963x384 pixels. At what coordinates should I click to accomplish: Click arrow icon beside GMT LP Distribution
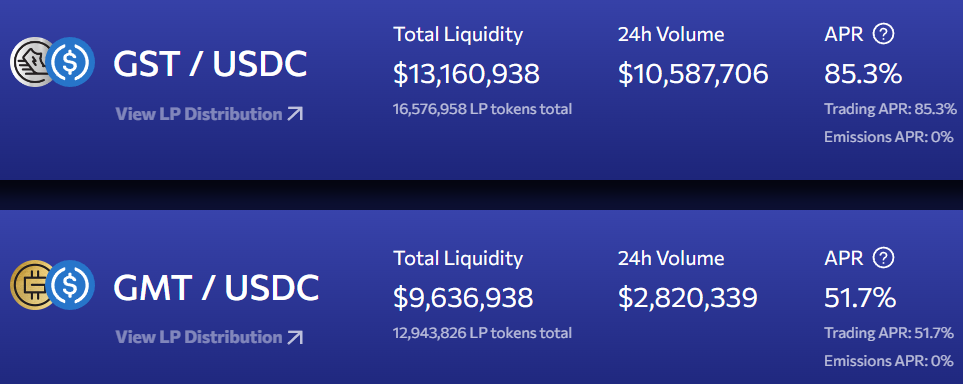pyautogui.click(x=295, y=337)
